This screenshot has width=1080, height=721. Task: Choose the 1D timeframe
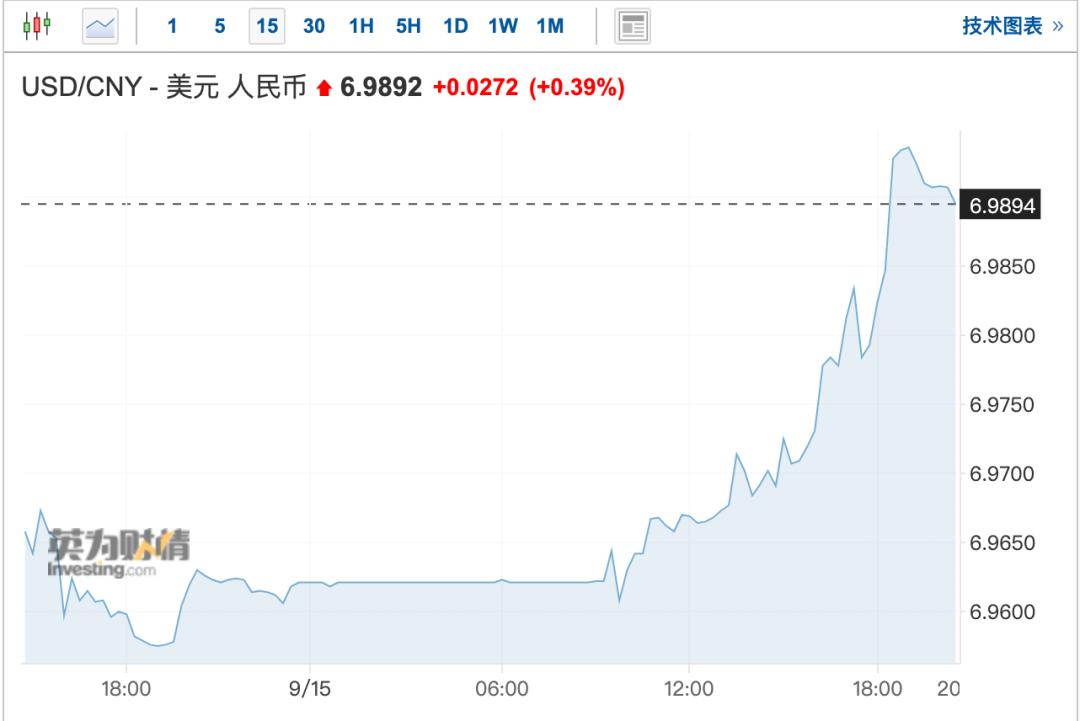(x=455, y=26)
